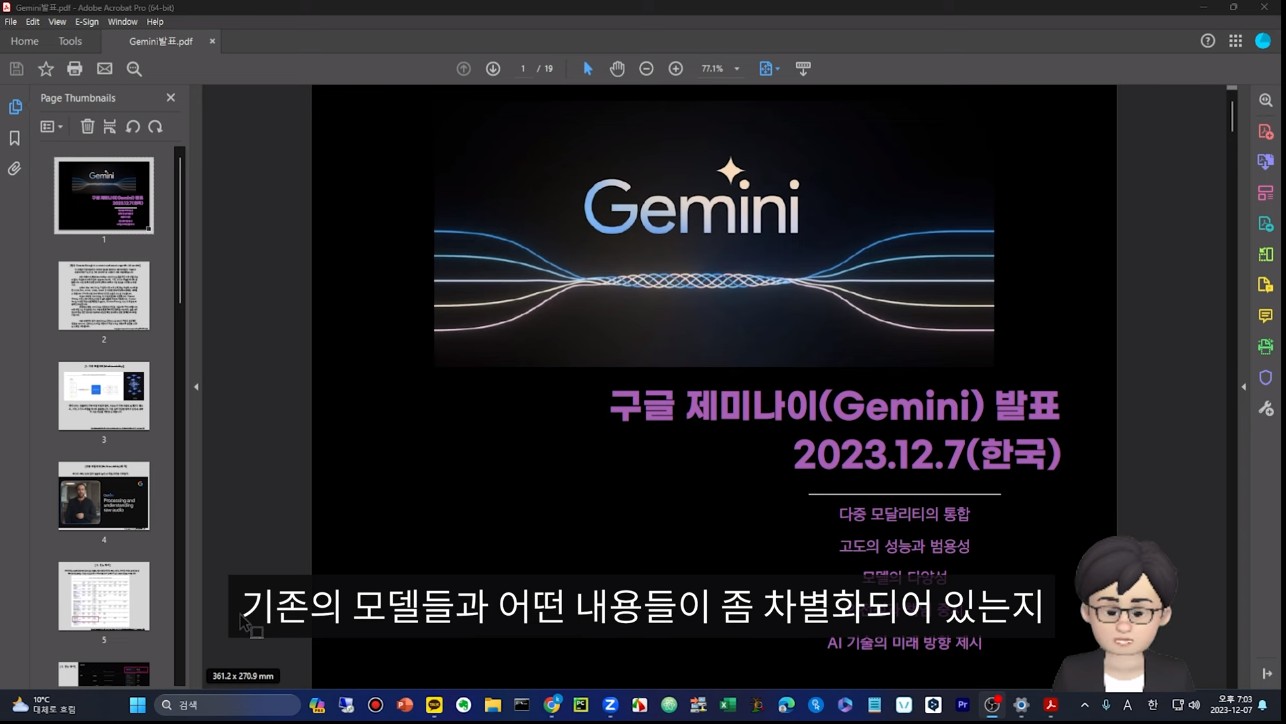Open thumbnail options dropdown menu
1286x724 pixels.
point(51,127)
